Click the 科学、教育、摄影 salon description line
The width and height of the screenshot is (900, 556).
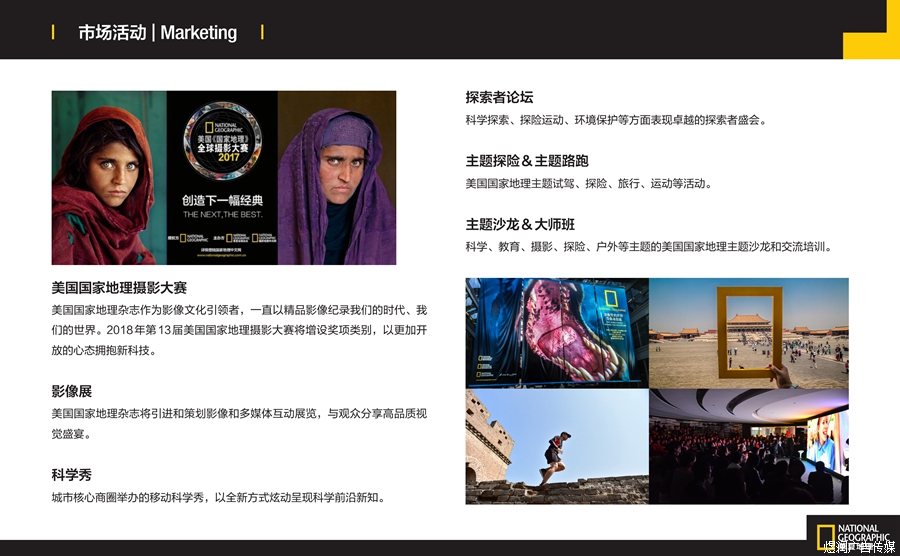[649, 247]
